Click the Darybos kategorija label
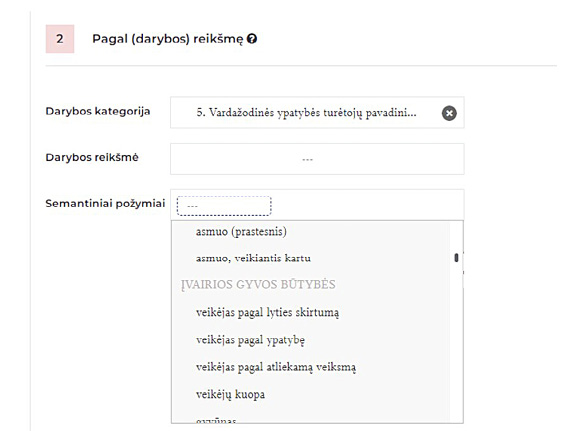This screenshot has width=569, height=431. coord(98,111)
